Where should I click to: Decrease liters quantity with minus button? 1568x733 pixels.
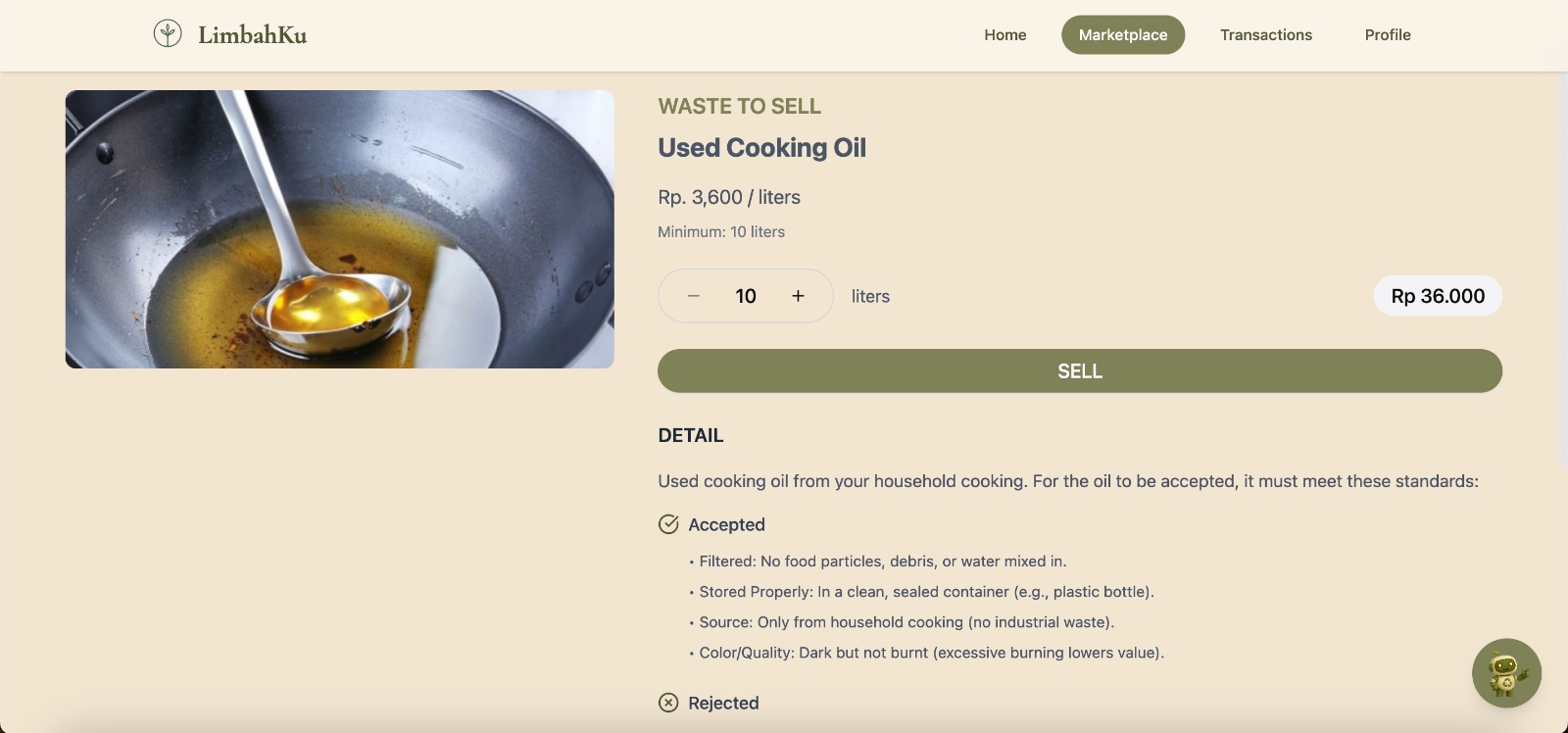point(694,296)
